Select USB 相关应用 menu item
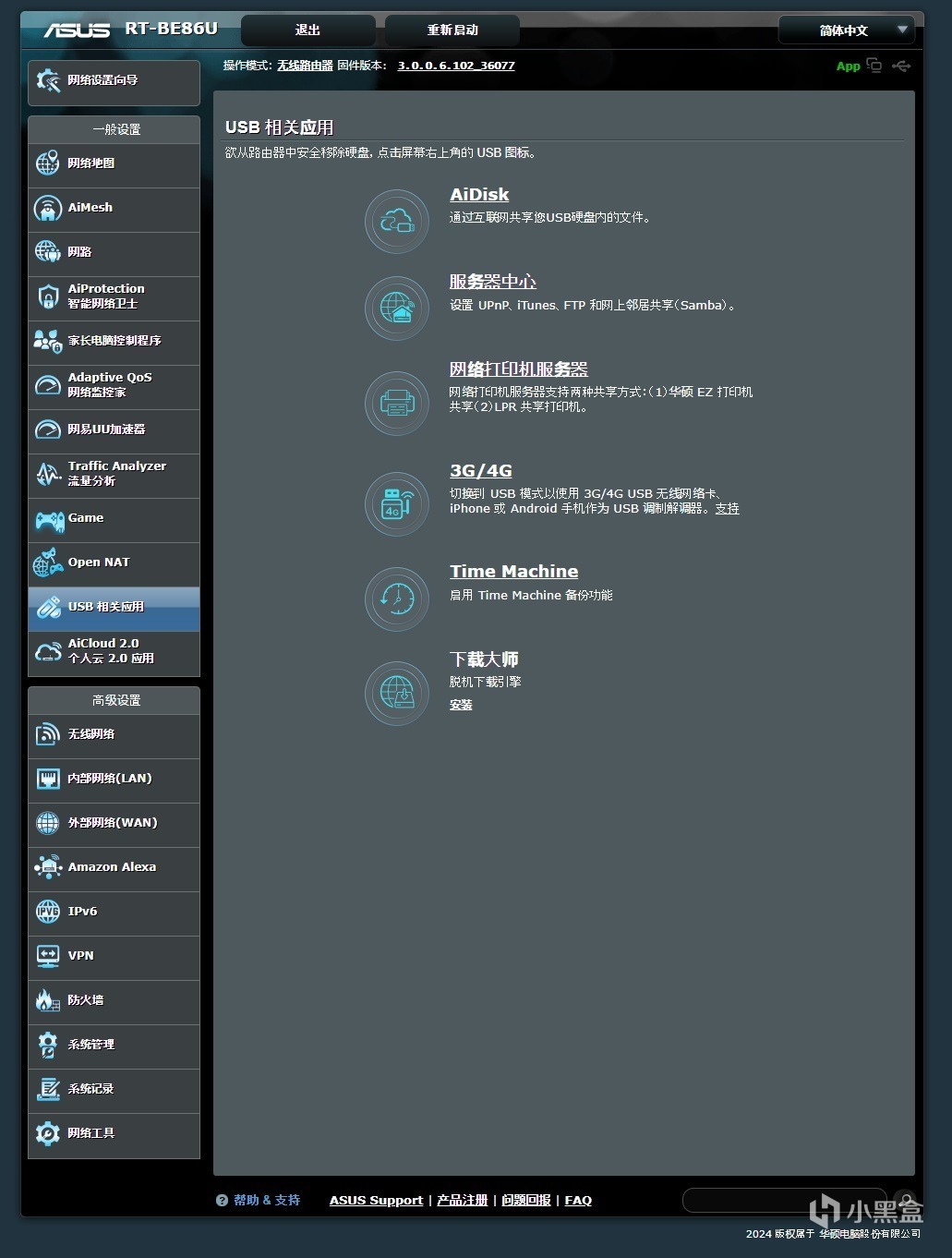 pos(114,607)
